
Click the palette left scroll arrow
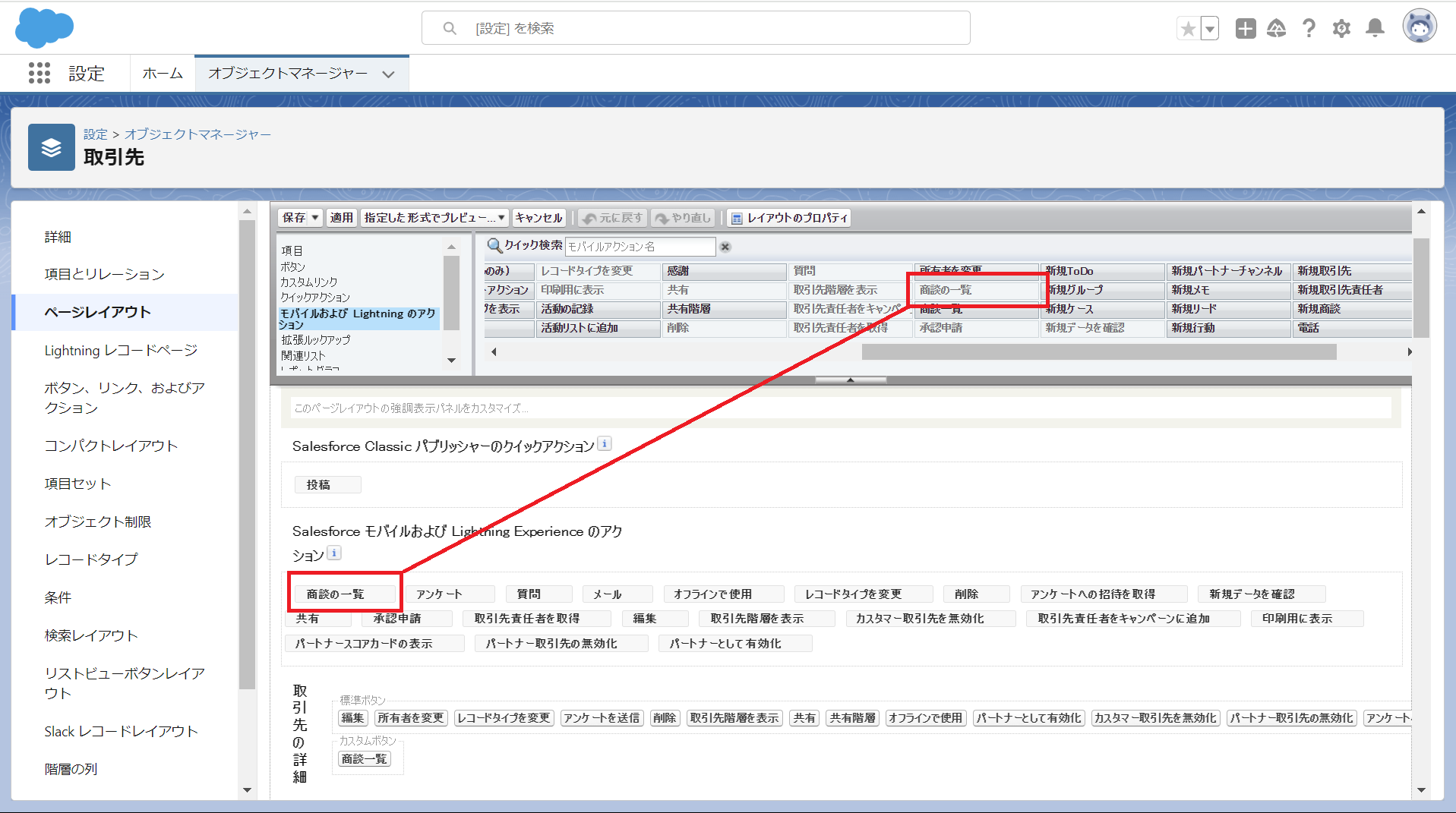[494, 351]
